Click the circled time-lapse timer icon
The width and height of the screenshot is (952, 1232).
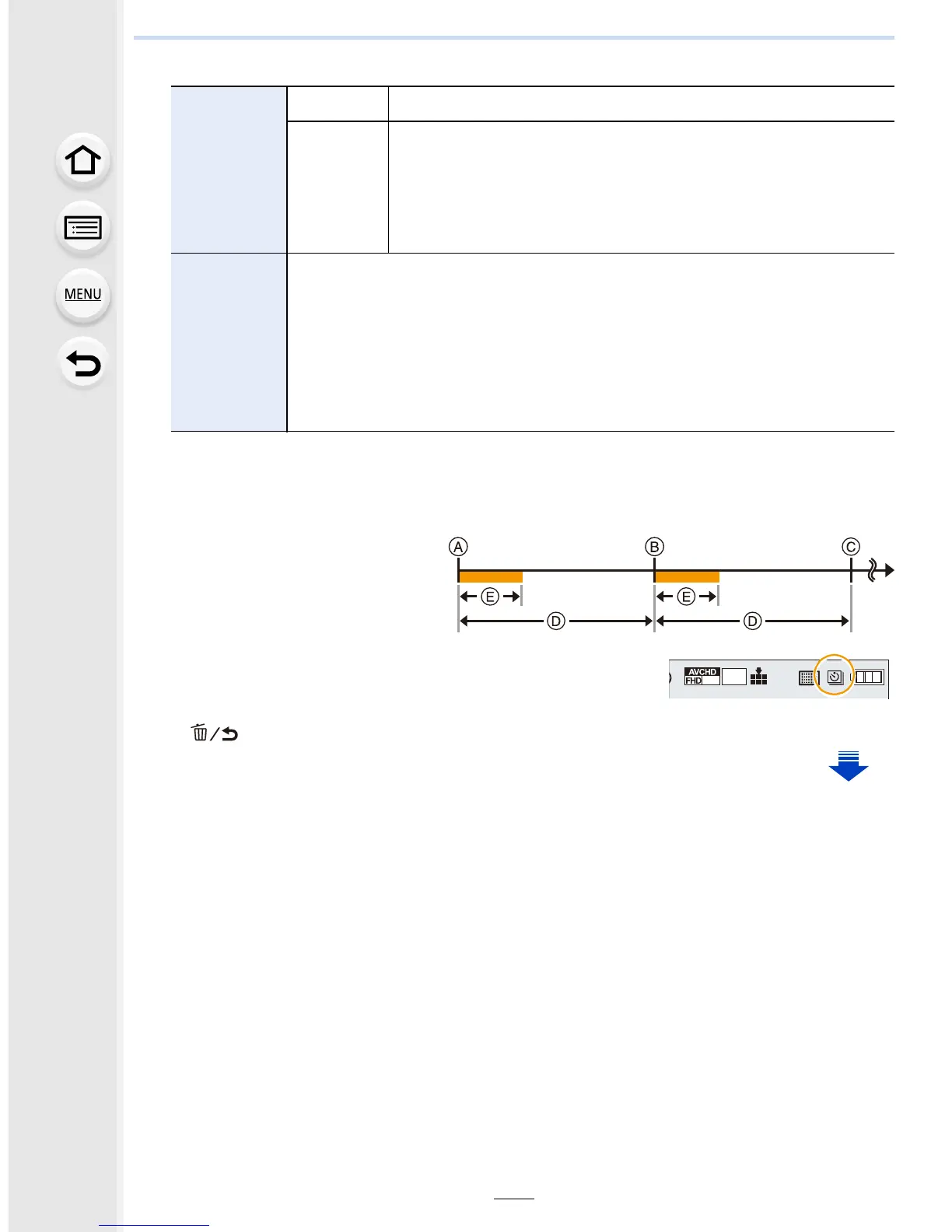835,677
